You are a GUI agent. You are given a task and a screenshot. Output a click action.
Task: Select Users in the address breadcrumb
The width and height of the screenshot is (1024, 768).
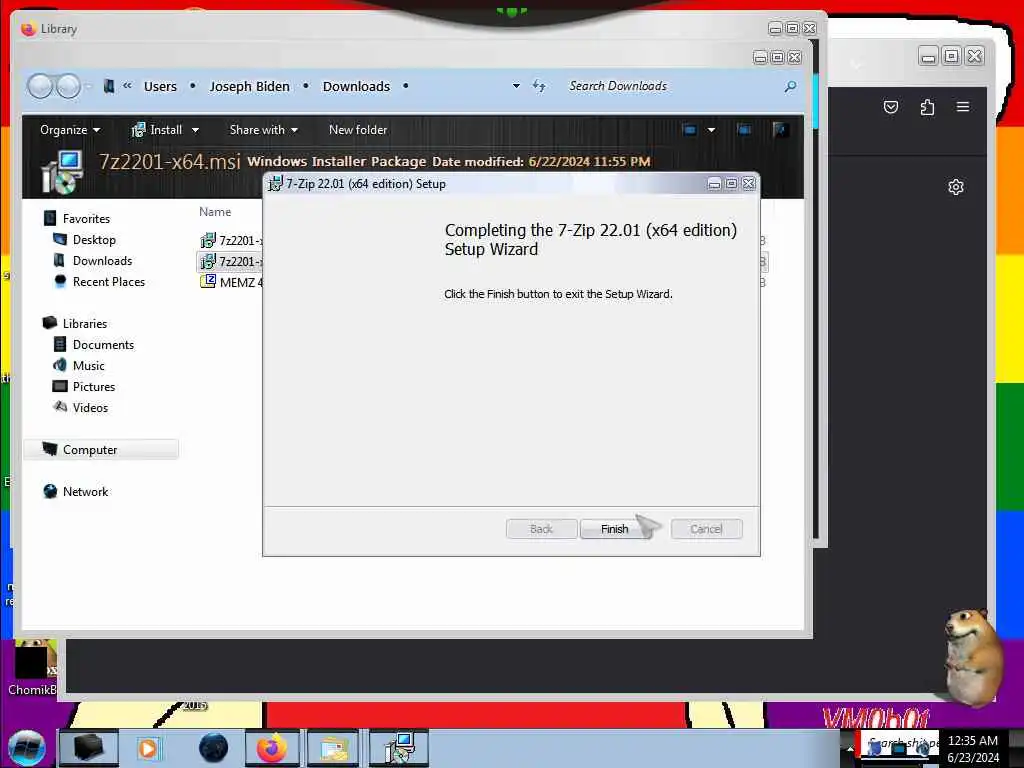click(160, 86)
